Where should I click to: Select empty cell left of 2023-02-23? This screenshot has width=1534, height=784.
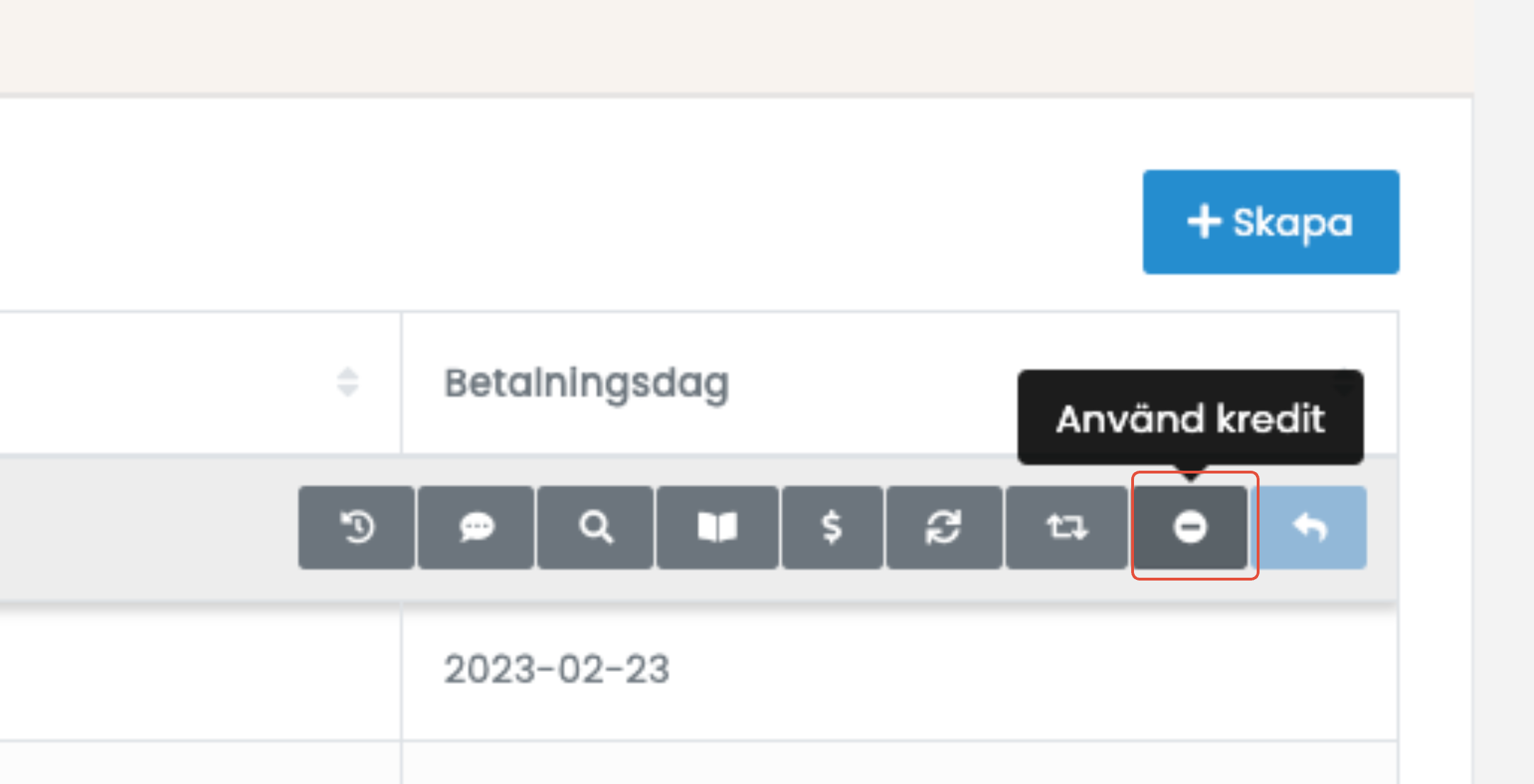coord(200,671)
